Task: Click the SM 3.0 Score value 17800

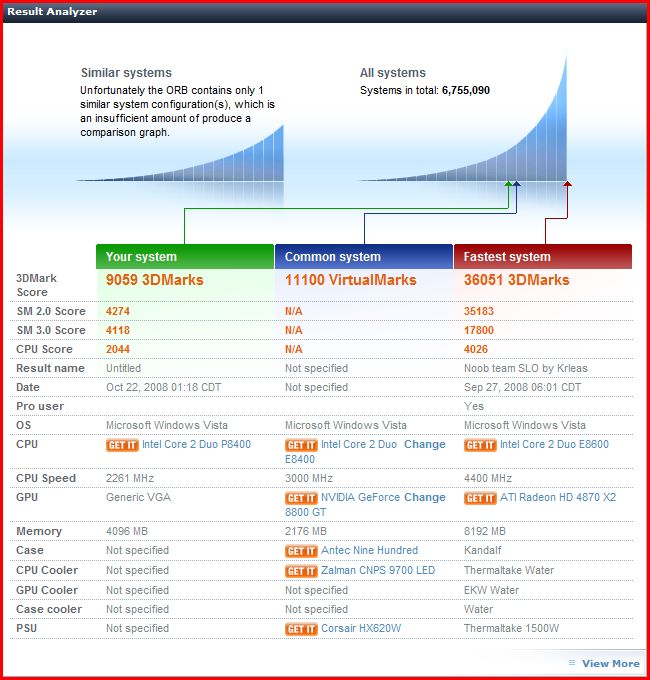Action: click(479, 330)
